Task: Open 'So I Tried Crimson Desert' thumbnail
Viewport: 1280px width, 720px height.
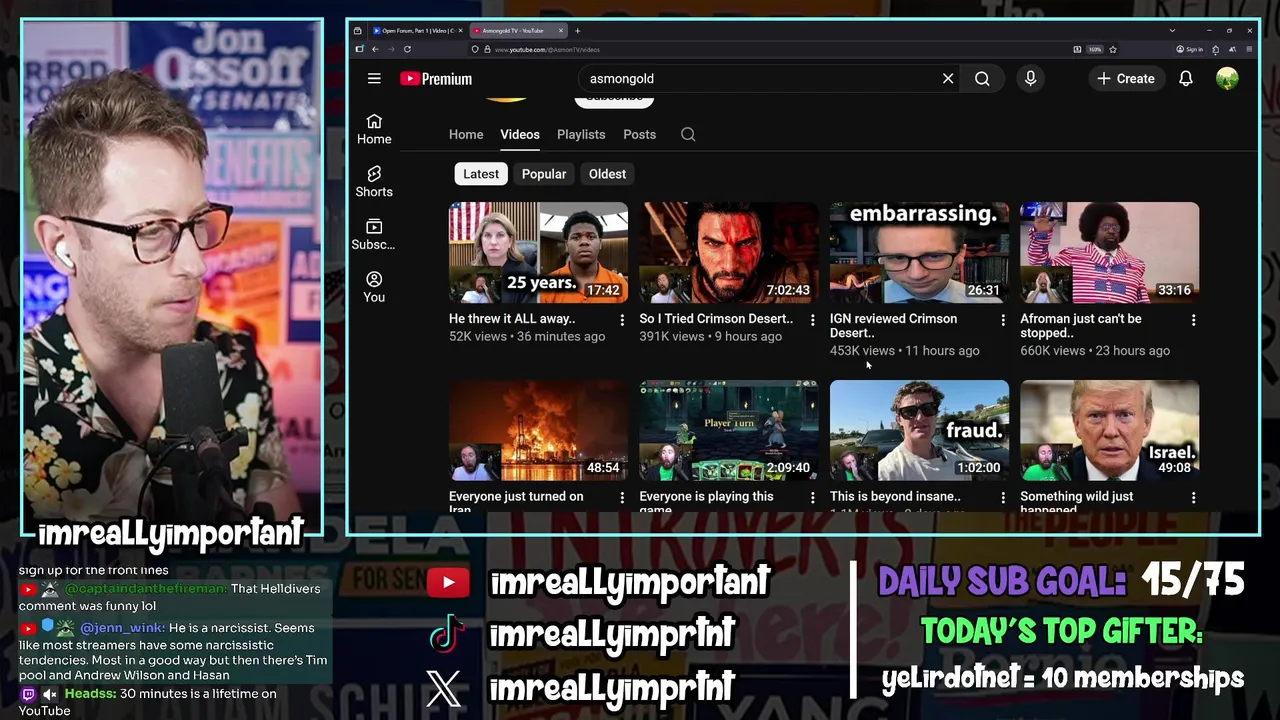Action: 729,252
